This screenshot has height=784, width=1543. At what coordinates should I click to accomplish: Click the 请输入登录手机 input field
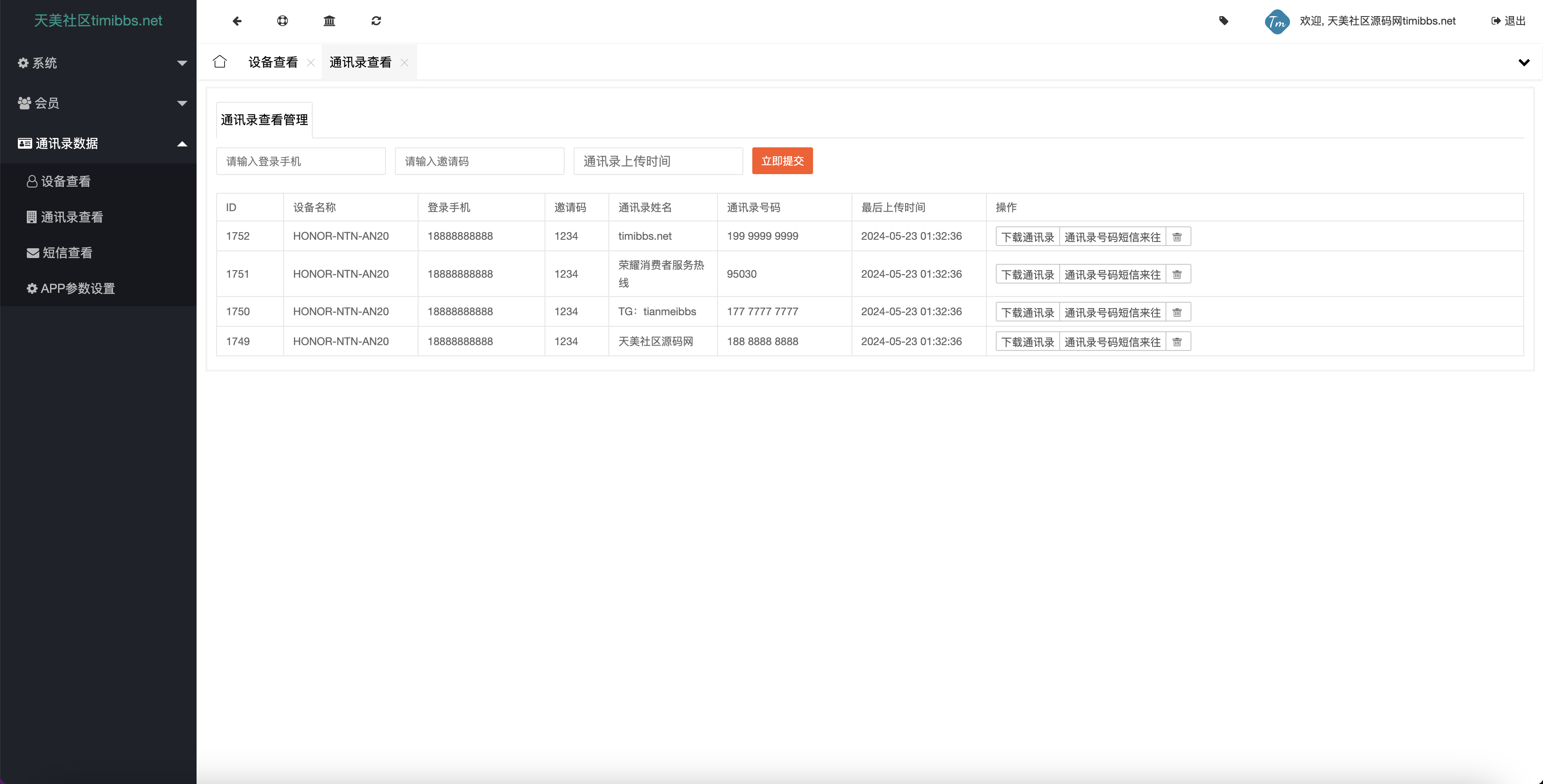click(x=301, y=160)
